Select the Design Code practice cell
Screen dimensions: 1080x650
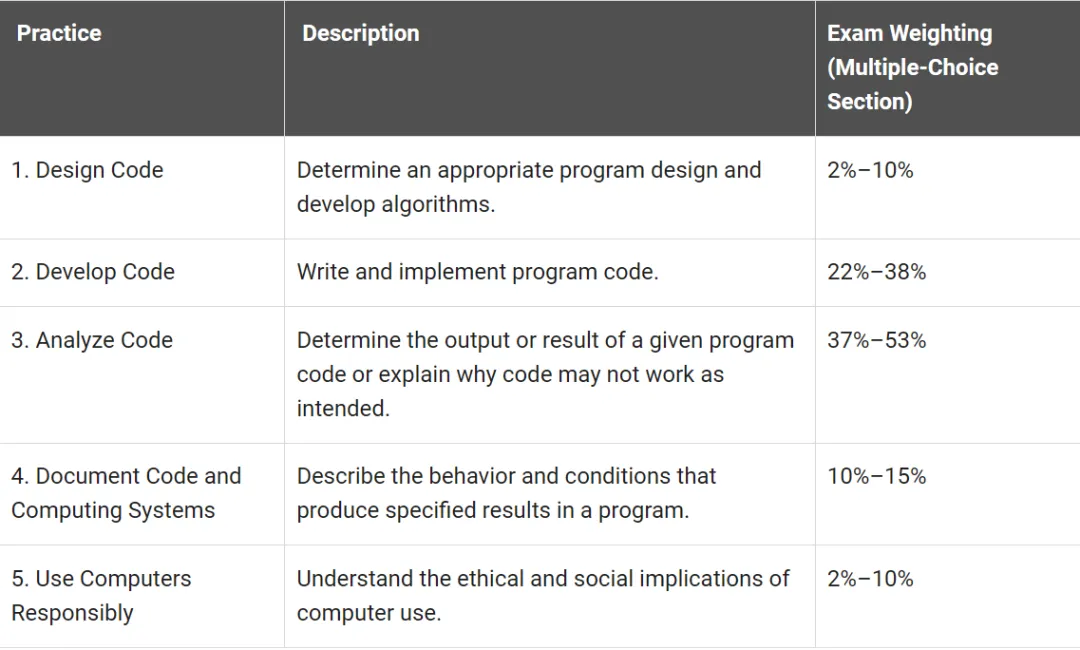click(87, 170)
